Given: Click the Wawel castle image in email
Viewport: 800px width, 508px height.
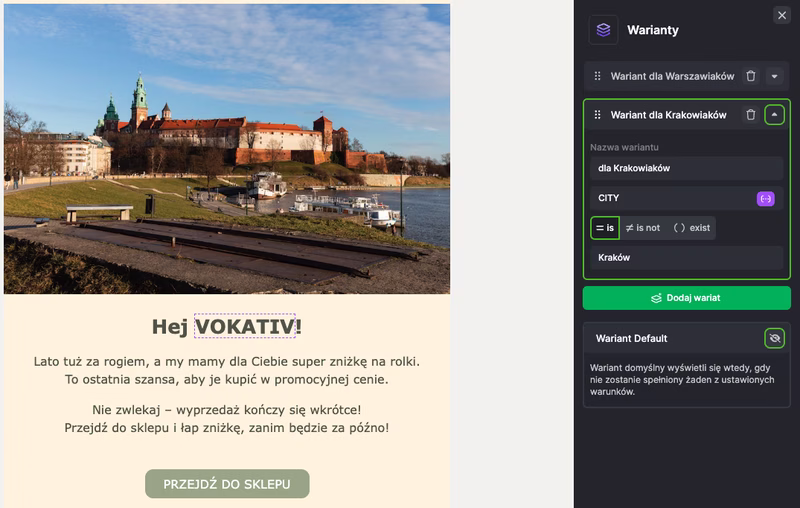Looking at the screenshot, I should 227,149.
